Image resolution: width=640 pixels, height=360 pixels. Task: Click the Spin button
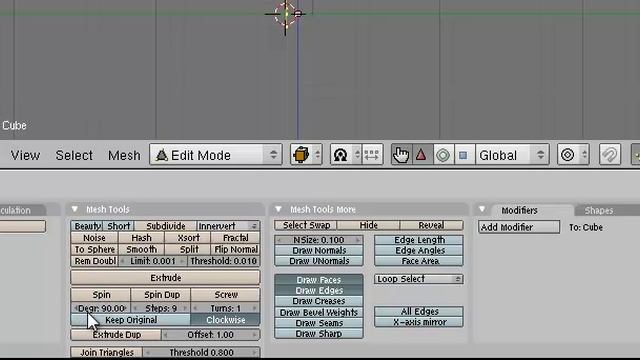pyautogui.click(x=101, y=295)
